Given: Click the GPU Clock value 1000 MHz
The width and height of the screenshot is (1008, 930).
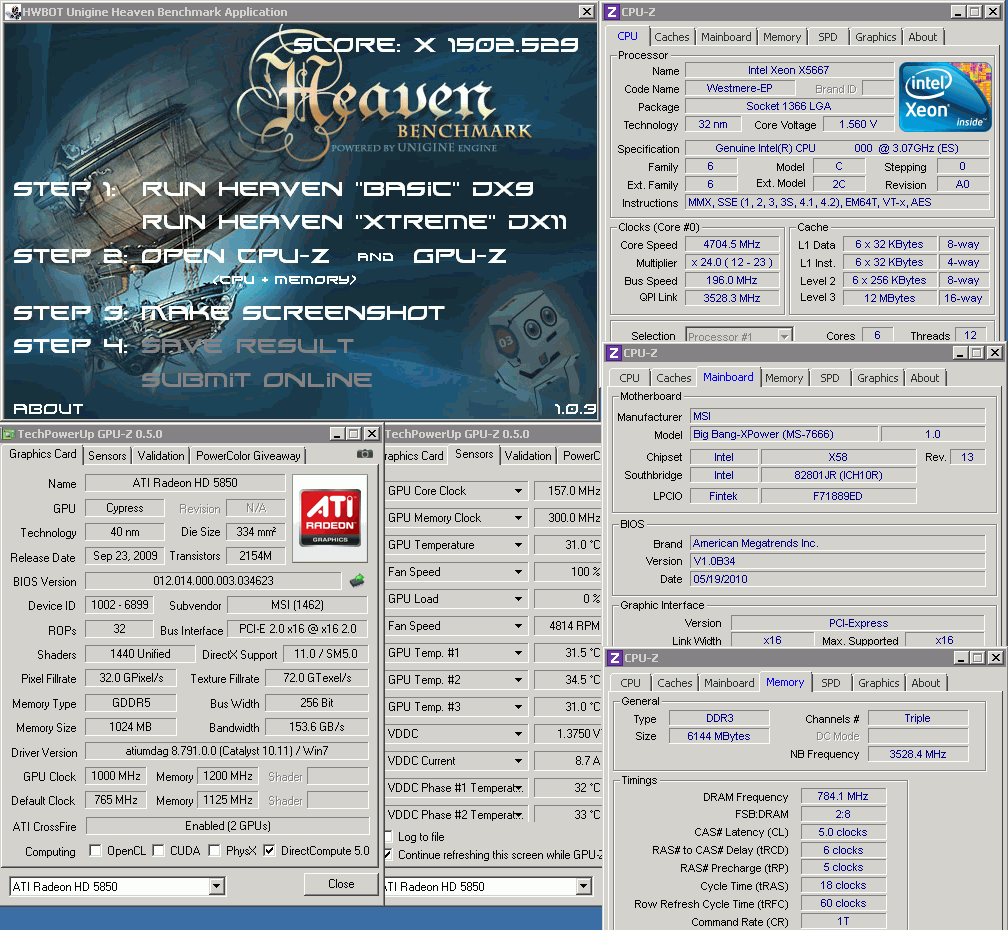Looking at the screenshot, I should click(x=116, y=776).
